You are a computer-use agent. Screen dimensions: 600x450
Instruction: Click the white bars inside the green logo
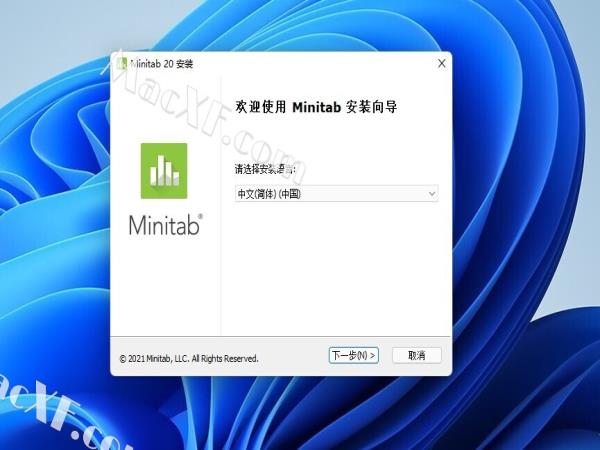165,171
